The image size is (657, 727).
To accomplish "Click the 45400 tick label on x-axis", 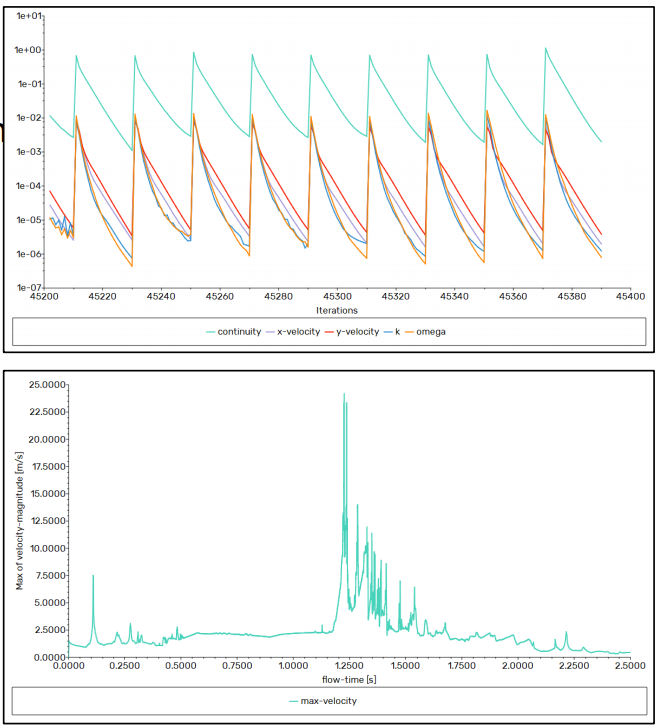I will tap(630, 297).
